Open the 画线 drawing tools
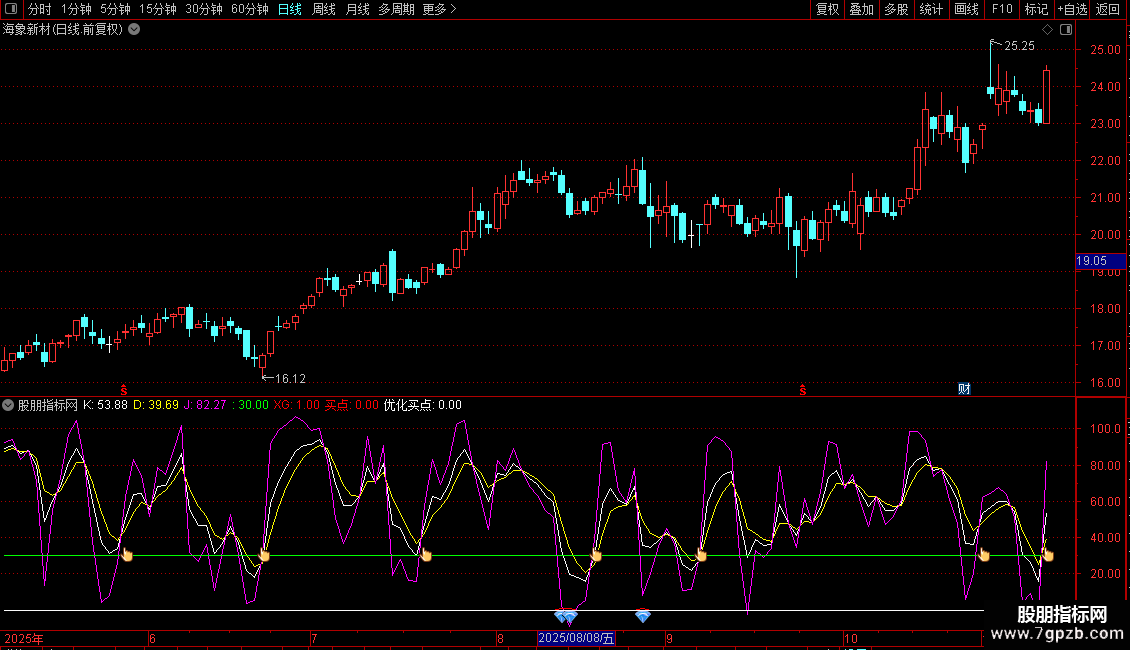 pos(966,9)
